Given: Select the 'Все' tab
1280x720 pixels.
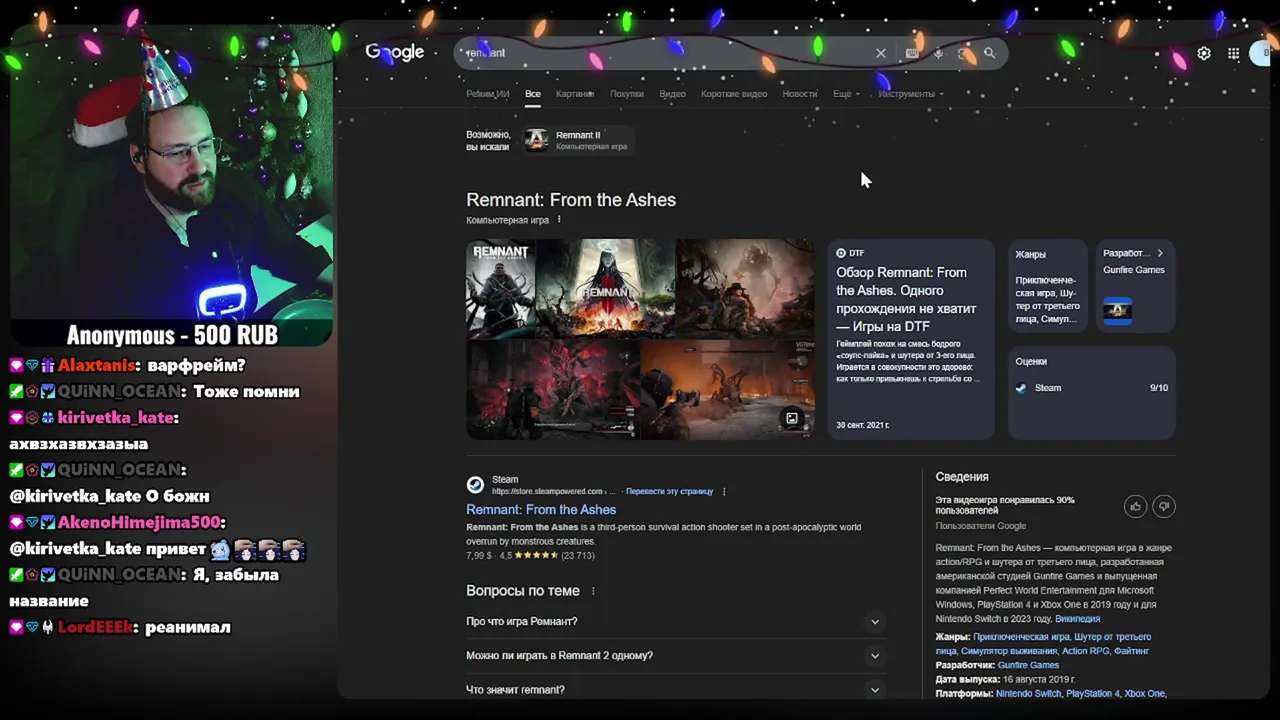Looking at the screenshot, I should coord(533,94).
